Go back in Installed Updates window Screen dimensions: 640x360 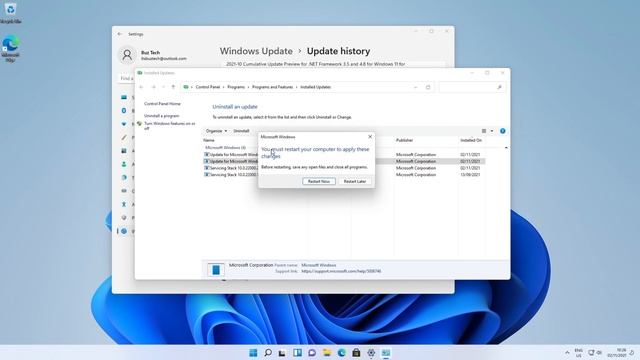[x=141, y=87]
